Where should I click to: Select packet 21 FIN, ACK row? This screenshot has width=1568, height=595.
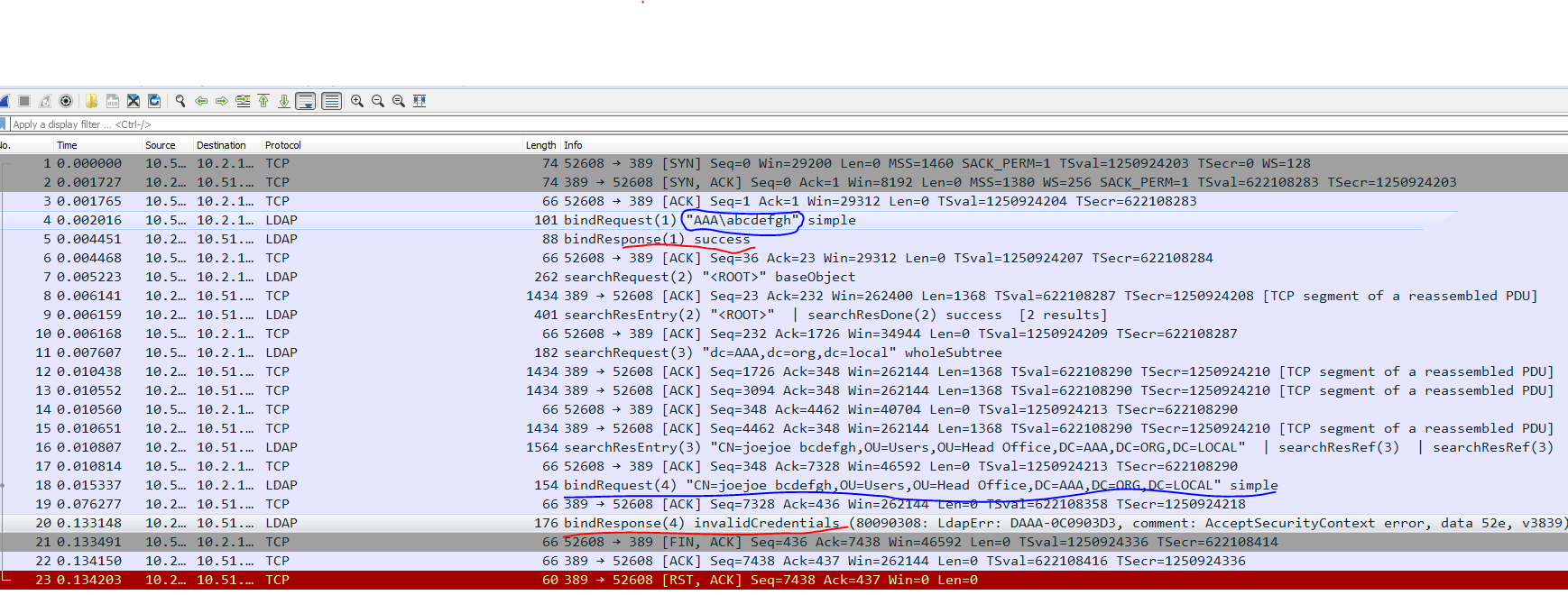pos(784,542)
